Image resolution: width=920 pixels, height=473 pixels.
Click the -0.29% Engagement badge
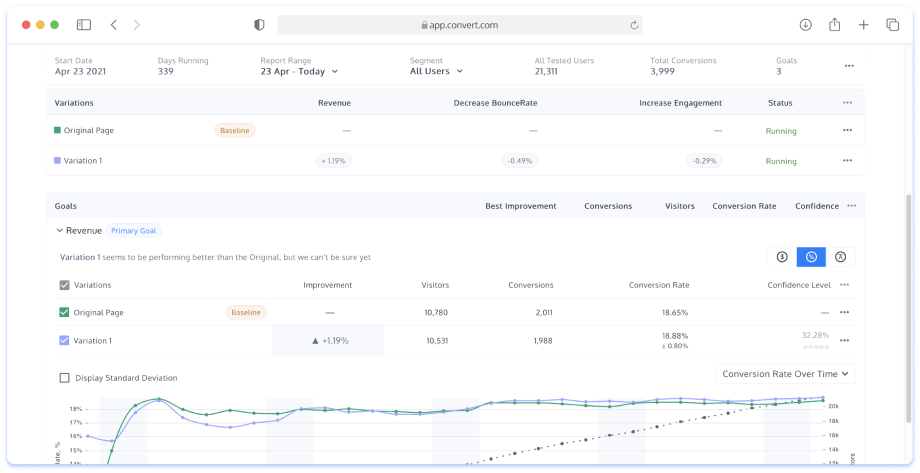705,161
